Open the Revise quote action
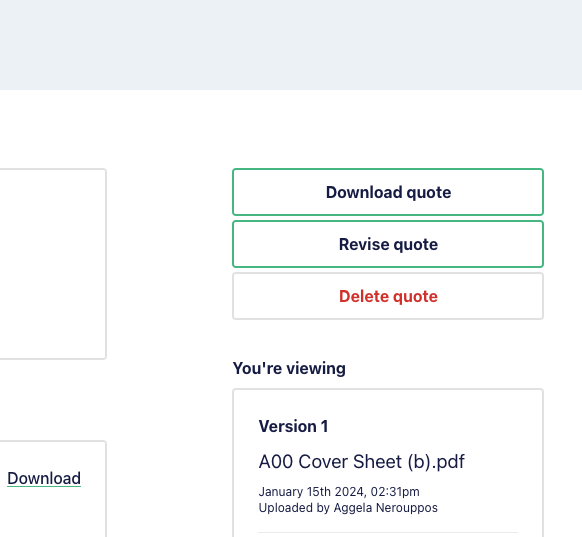Viewport: 582px width, 537px height. pyautogui.click(x=388, y=244)
